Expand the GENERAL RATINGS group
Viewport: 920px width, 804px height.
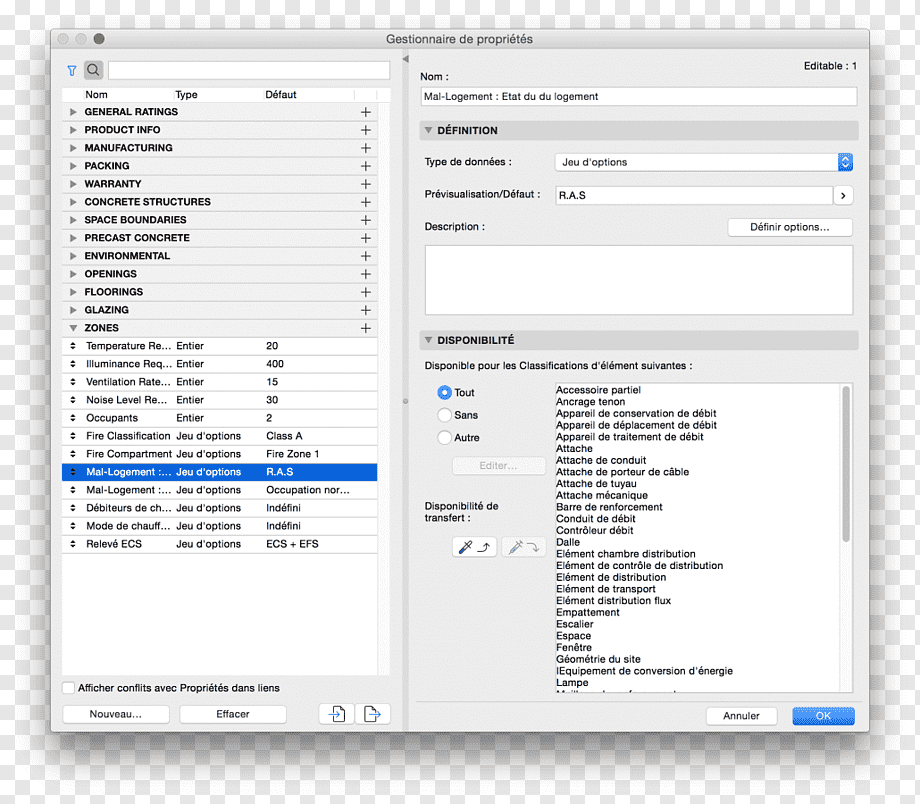[x=73, y=112]
